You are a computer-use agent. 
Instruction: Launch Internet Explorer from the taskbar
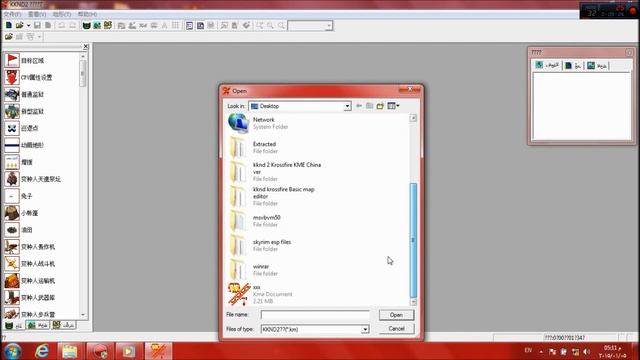point(42,351)
